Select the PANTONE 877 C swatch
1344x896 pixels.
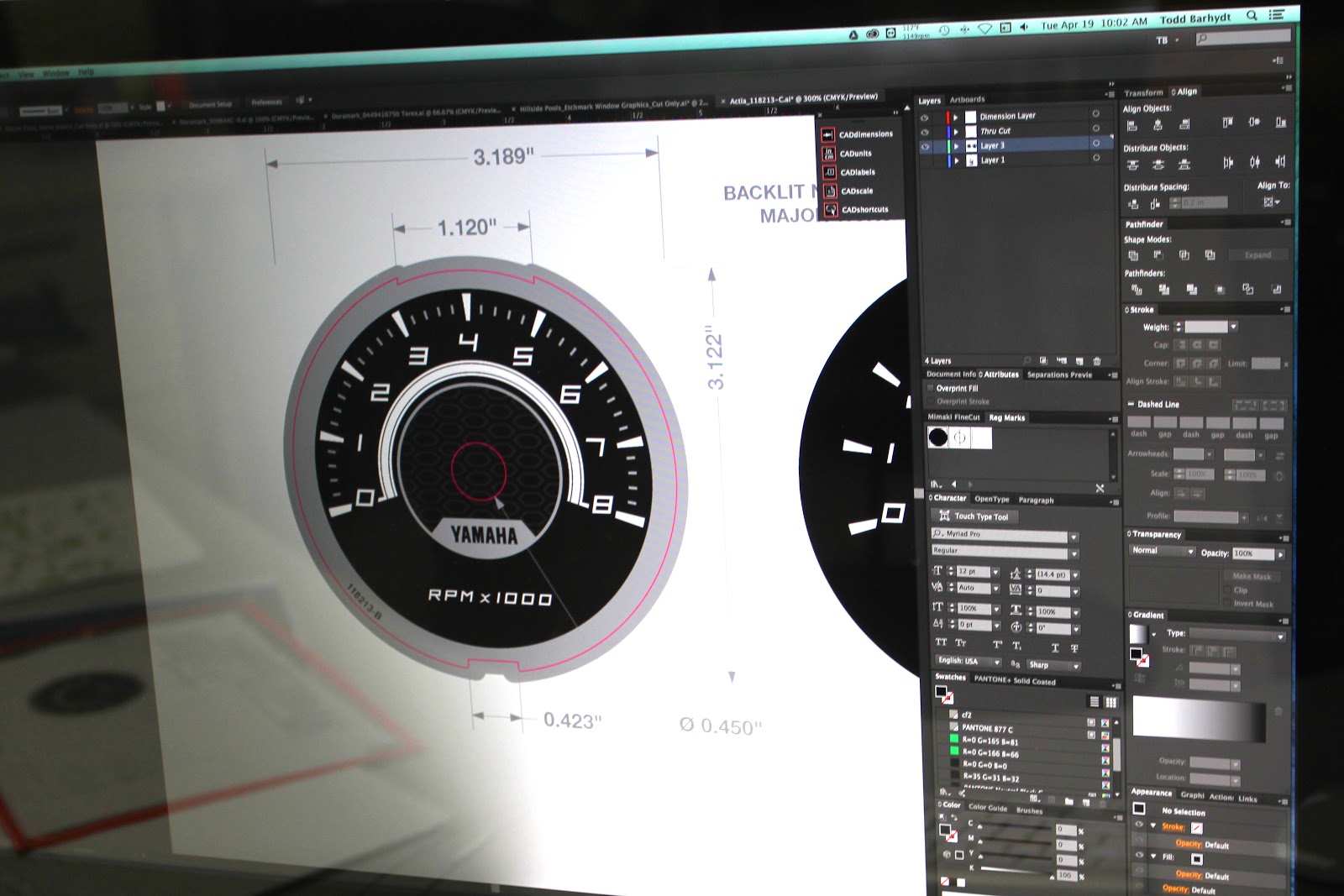(987, 729)
